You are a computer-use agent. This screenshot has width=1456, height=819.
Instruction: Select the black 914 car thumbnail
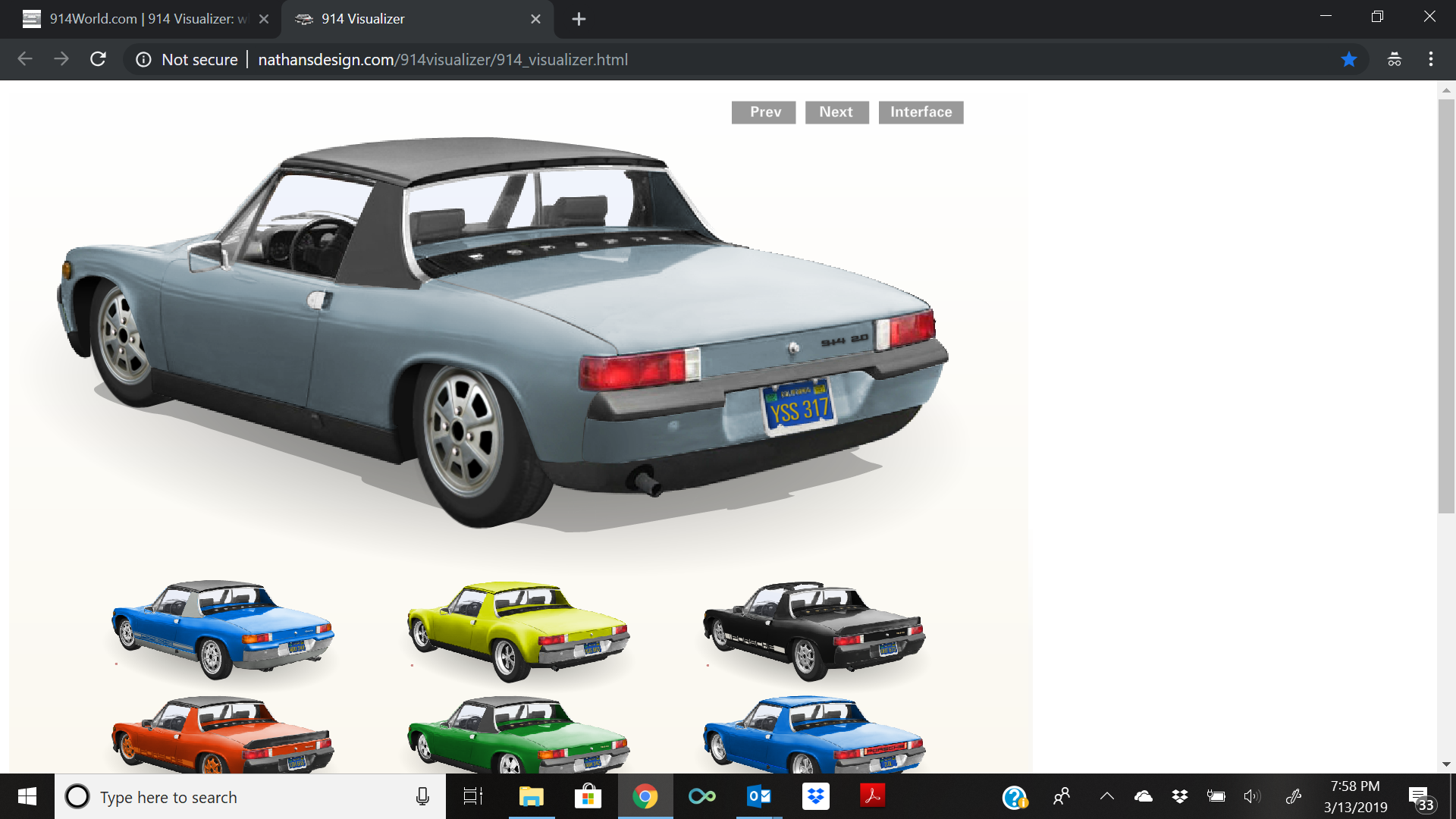point(814,631)
